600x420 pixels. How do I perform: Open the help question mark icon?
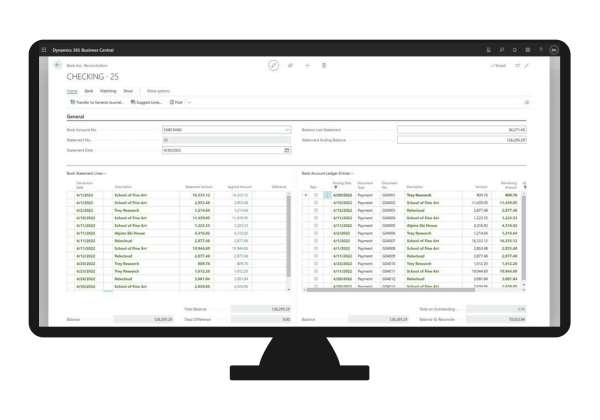point(541,50)
